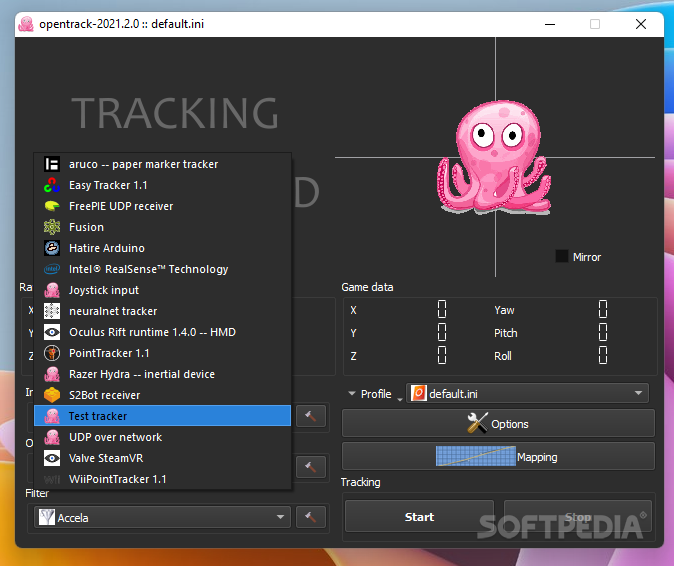
Task: Open input tracker settings via hammer icon
Action: tap(311, 416)
